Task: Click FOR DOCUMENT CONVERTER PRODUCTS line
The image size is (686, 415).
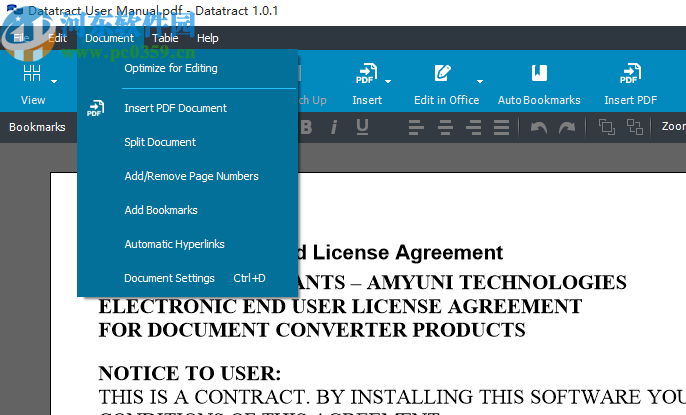Action: click(x=312, y=330)
